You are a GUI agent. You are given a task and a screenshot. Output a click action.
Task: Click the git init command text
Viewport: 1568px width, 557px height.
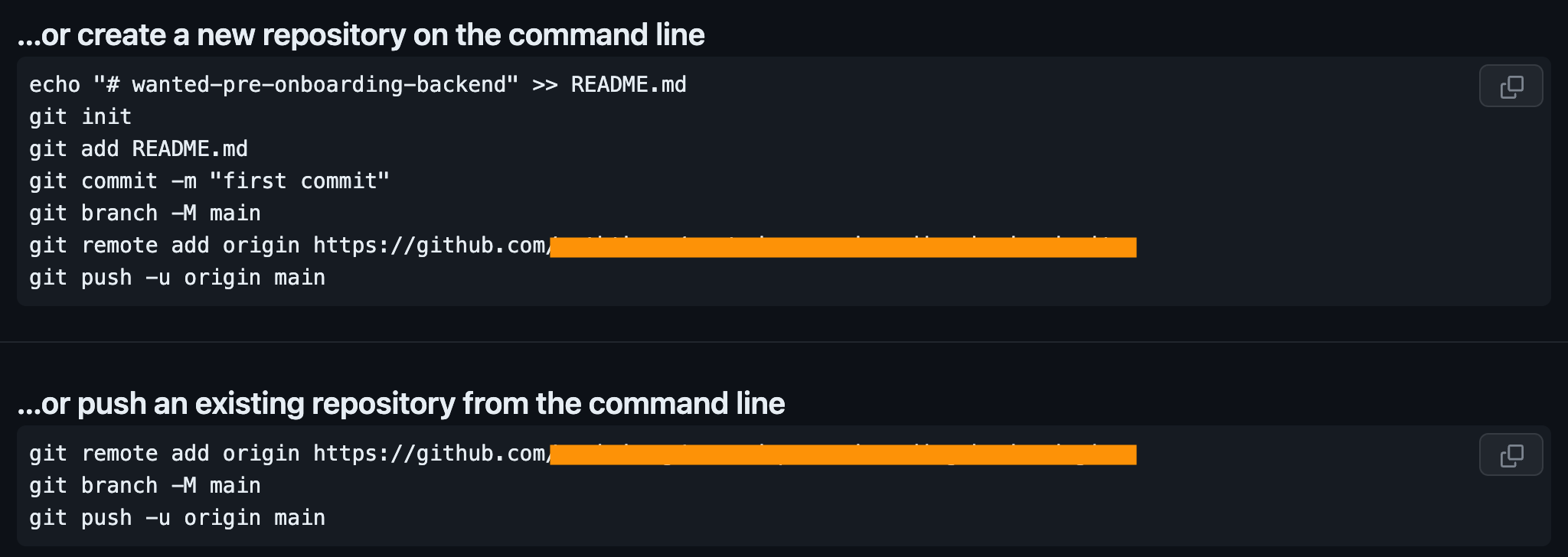click(80, 116)
